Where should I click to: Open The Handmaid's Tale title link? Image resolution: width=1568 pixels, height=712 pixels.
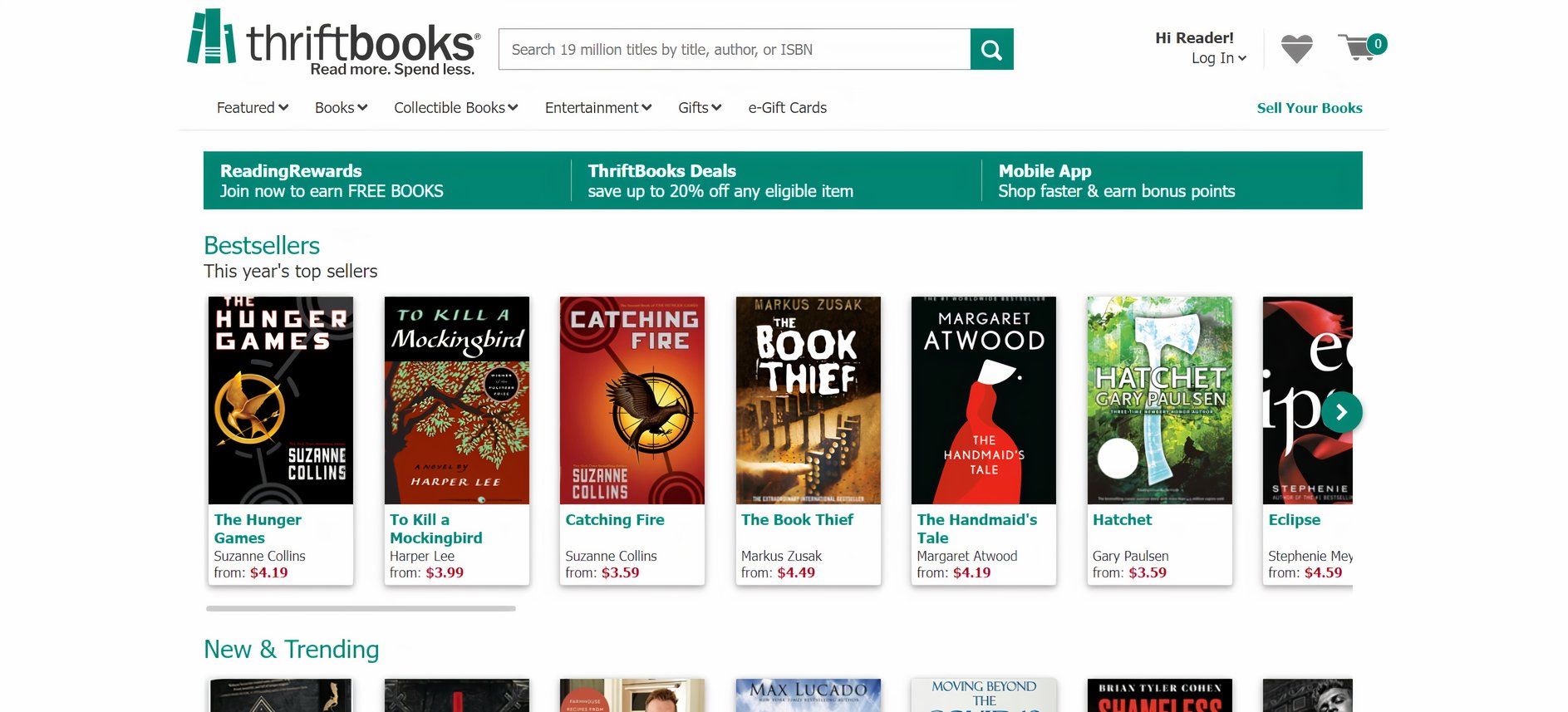(x=977, y=528)
